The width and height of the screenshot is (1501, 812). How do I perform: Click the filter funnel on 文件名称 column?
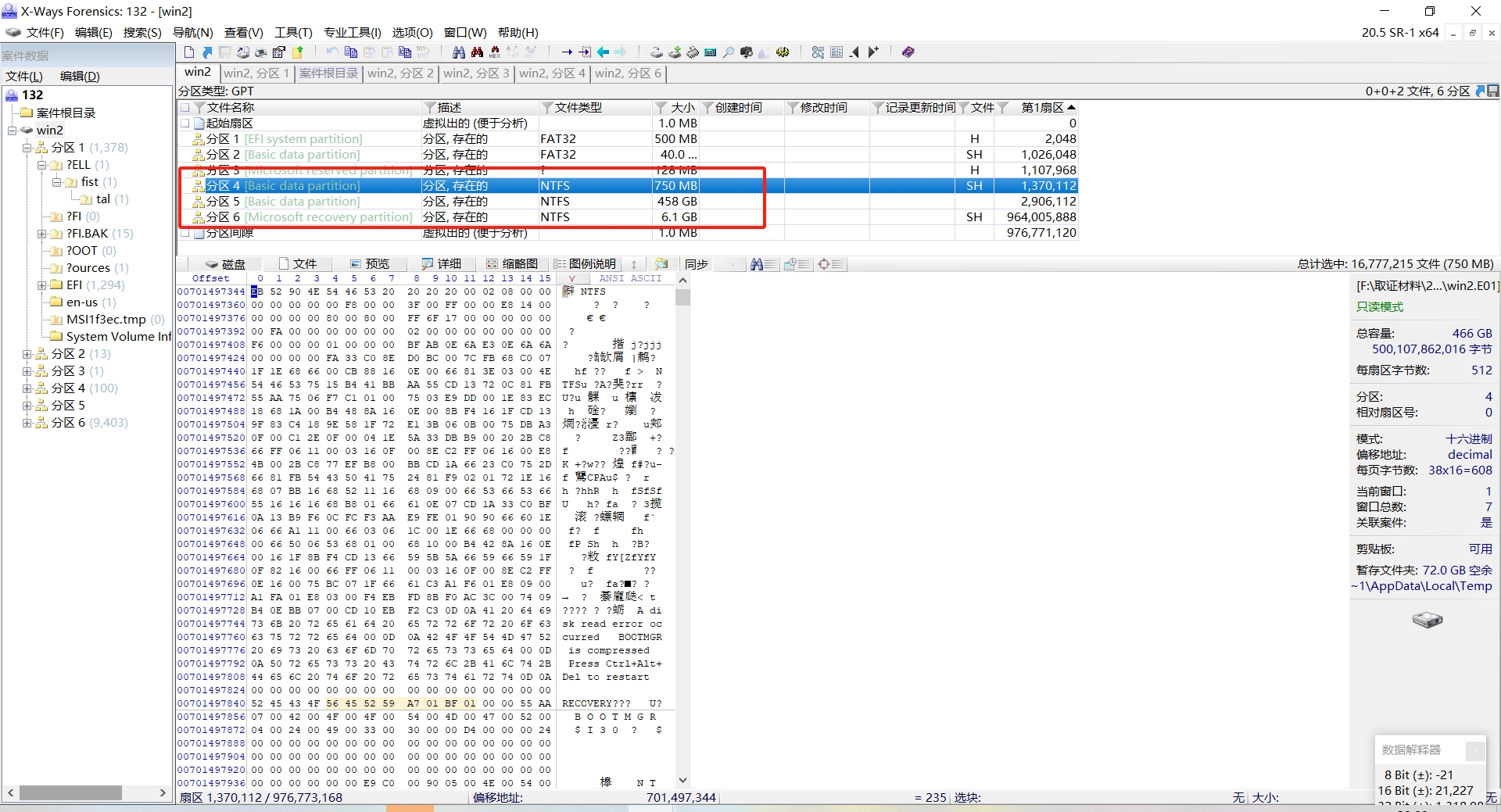199,108
